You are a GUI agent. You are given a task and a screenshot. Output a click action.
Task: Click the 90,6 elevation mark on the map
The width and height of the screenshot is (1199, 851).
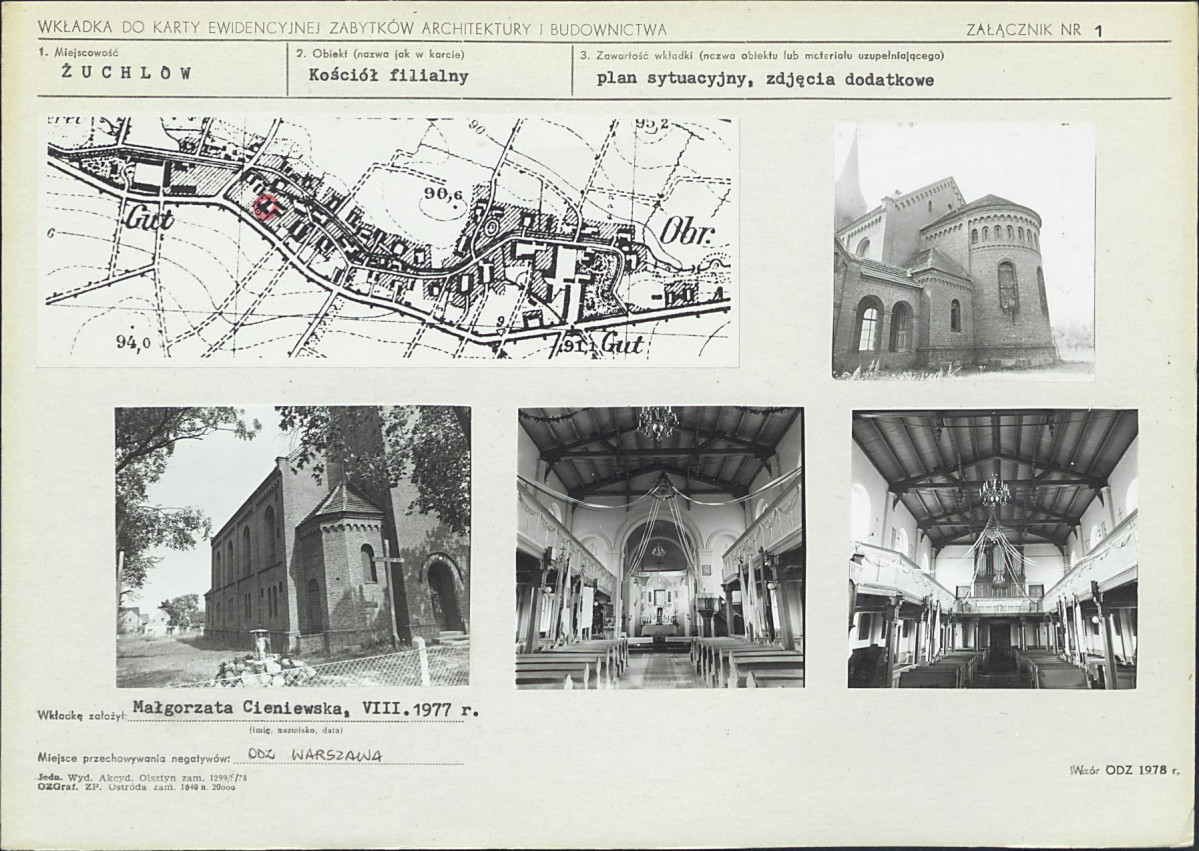pyautogui.click(x=444, y=195)
